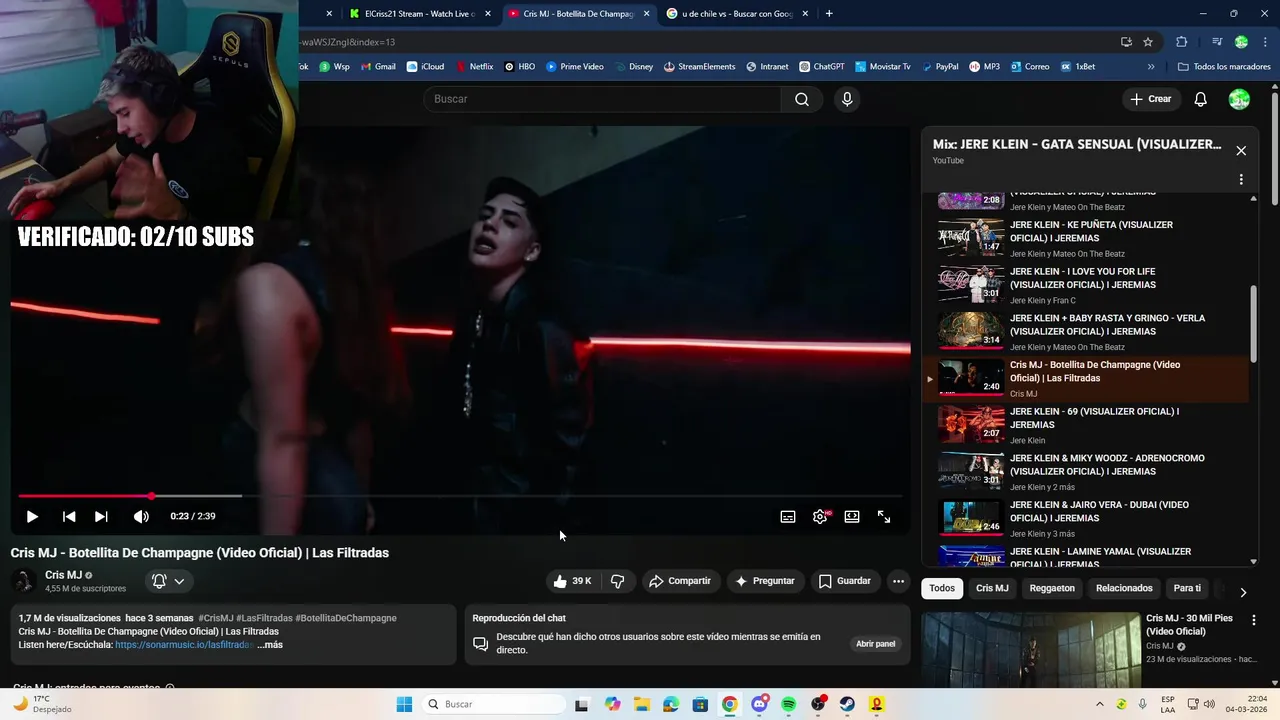Show more filter chips with right arrow
The image size is (1280, 720).
pos(1243,592)
